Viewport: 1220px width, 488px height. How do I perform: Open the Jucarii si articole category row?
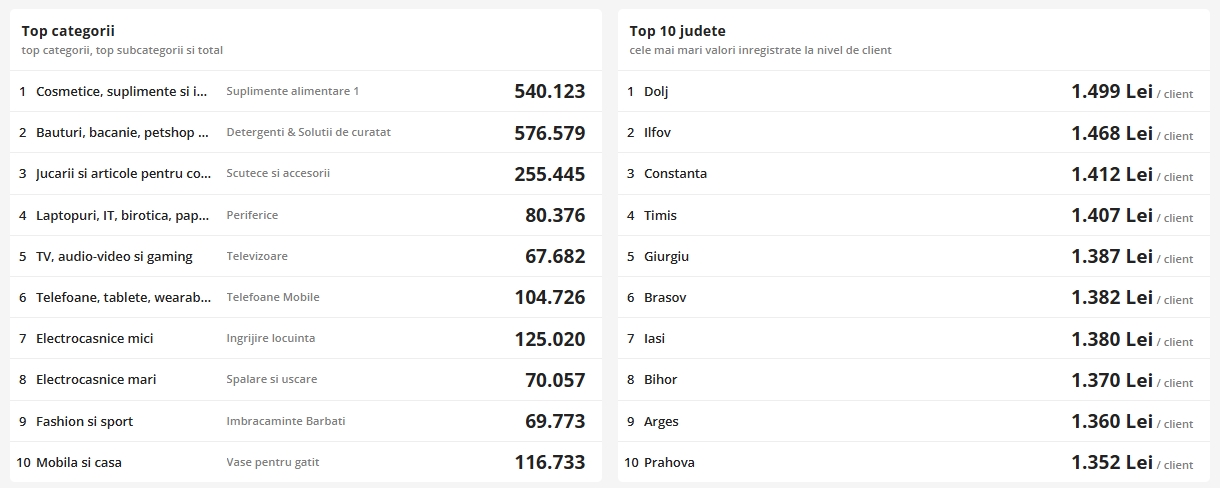coord(123,173)
